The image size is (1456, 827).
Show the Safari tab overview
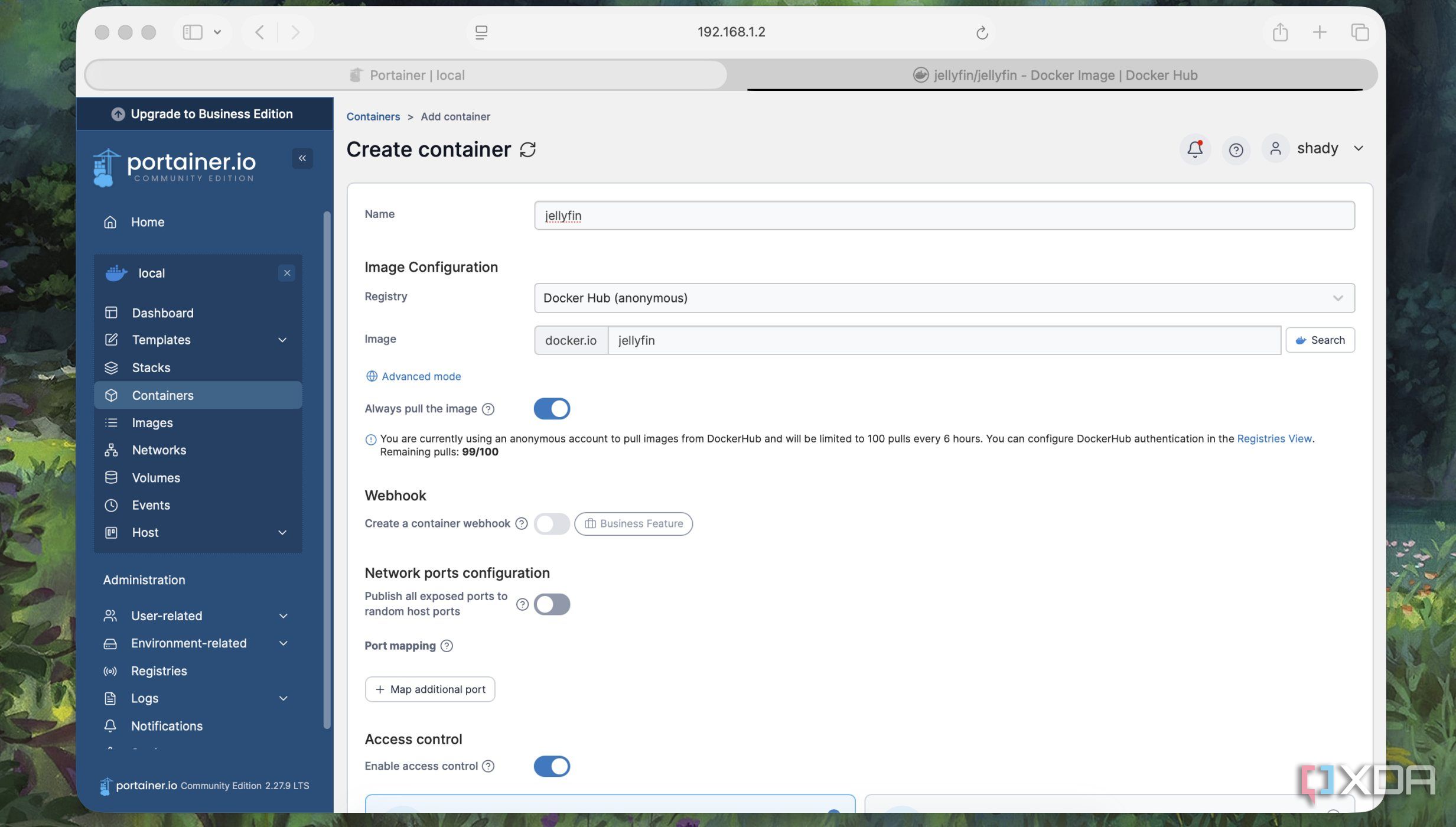tap(1359, 32)
